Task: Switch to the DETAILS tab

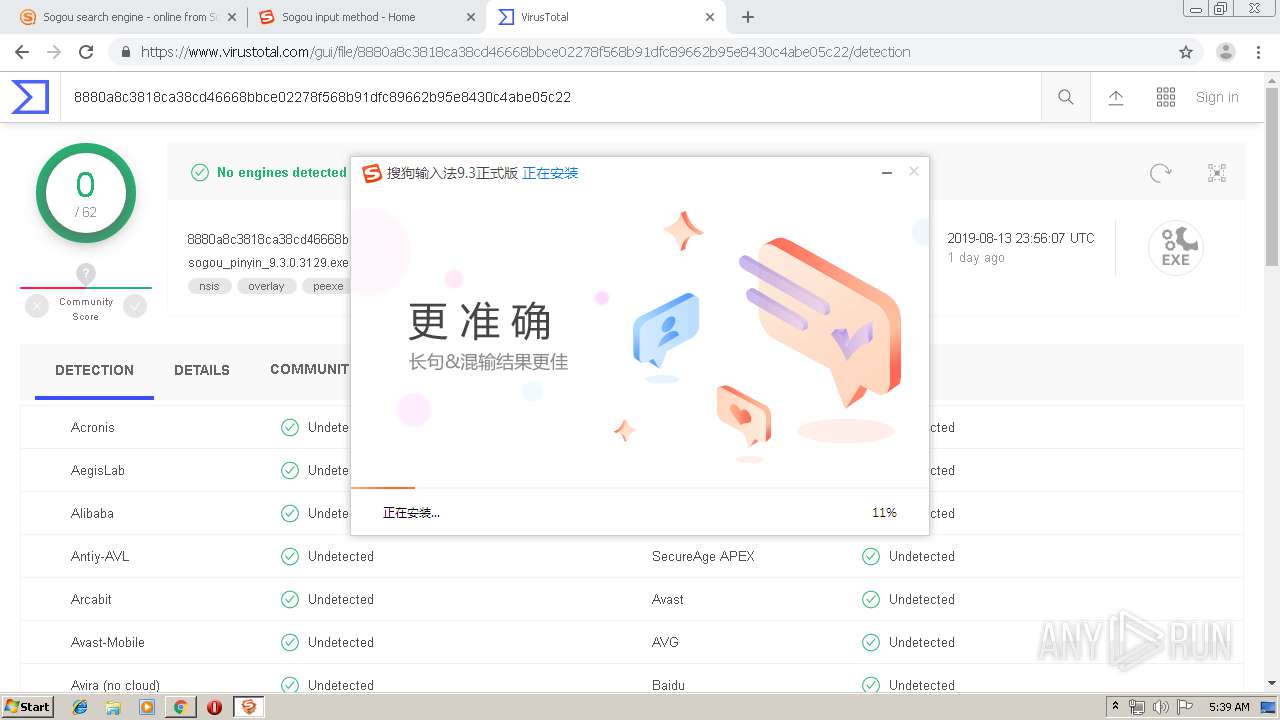Action: [202, 370]
